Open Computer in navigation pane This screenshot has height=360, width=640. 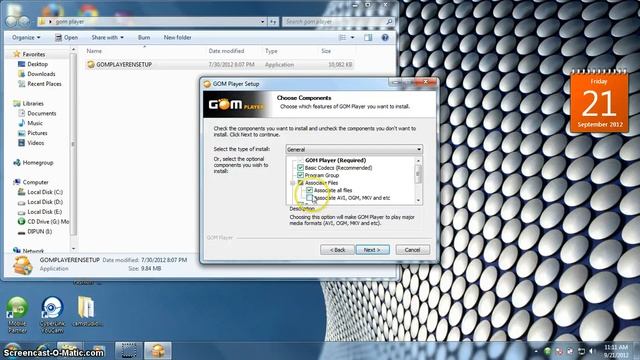(35, 182)
